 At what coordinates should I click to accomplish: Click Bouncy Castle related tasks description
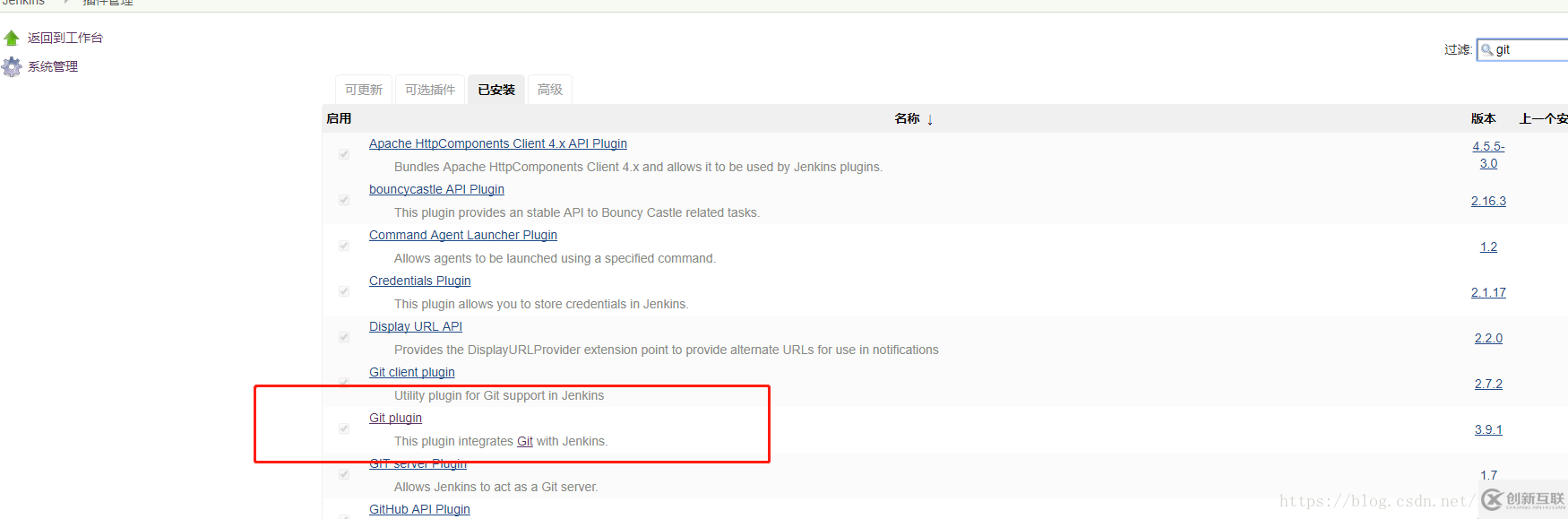coord(577,212)
